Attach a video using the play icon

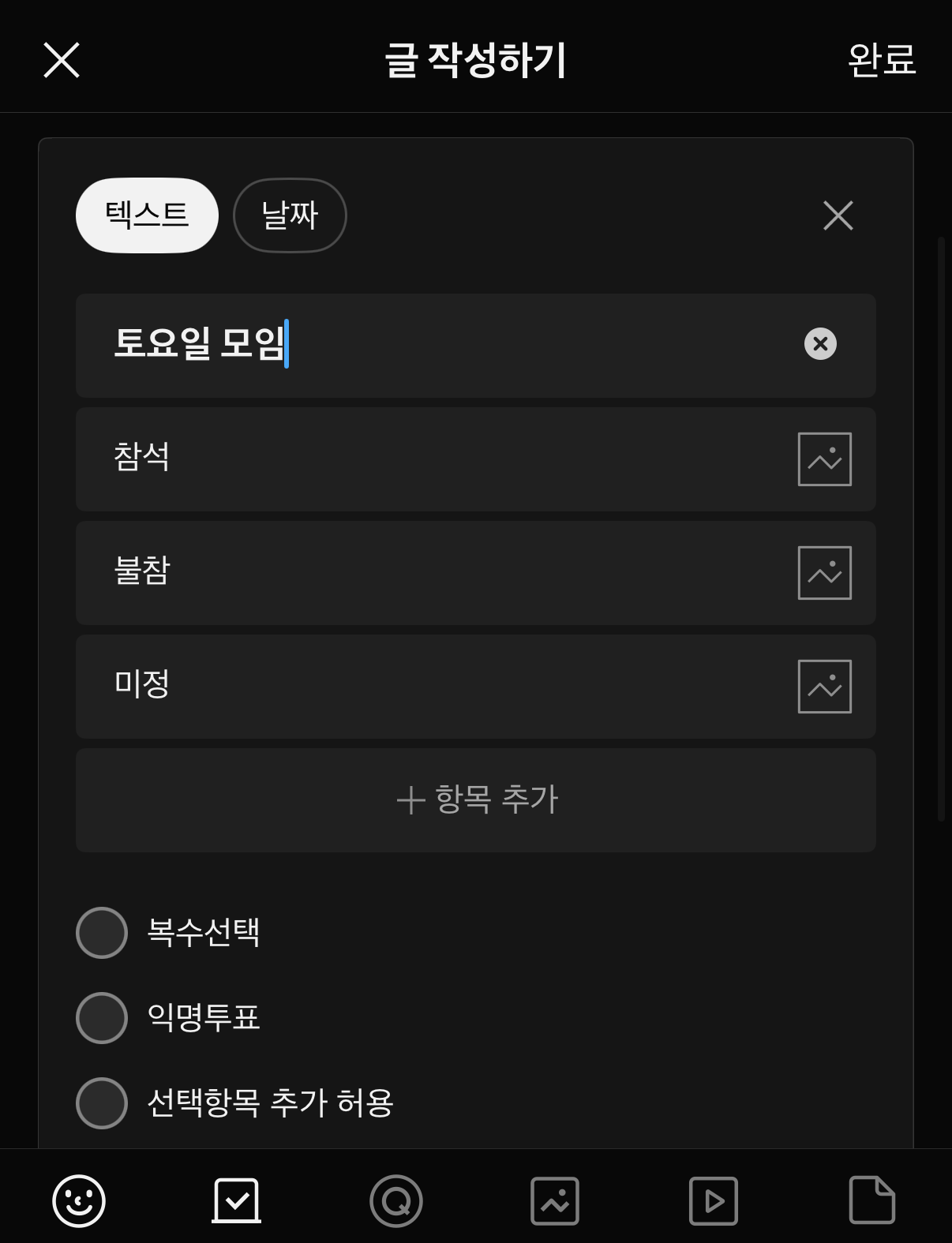pyautogui.click(x=714, y=1200)
